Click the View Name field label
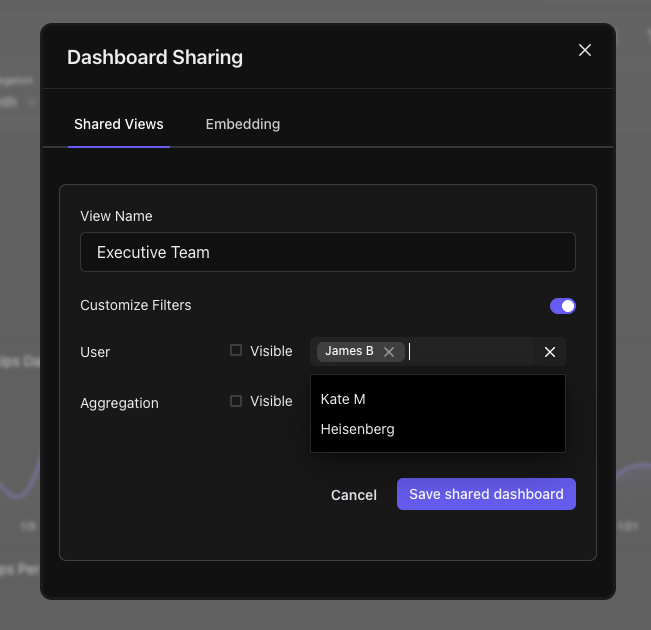651x630 pixels. [x=116, y=216]
